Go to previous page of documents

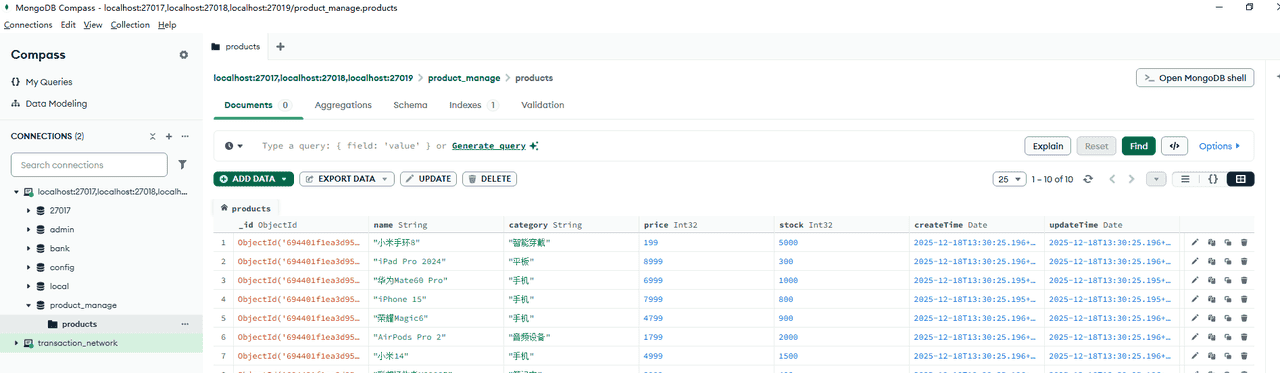[x=1112, y=179]
